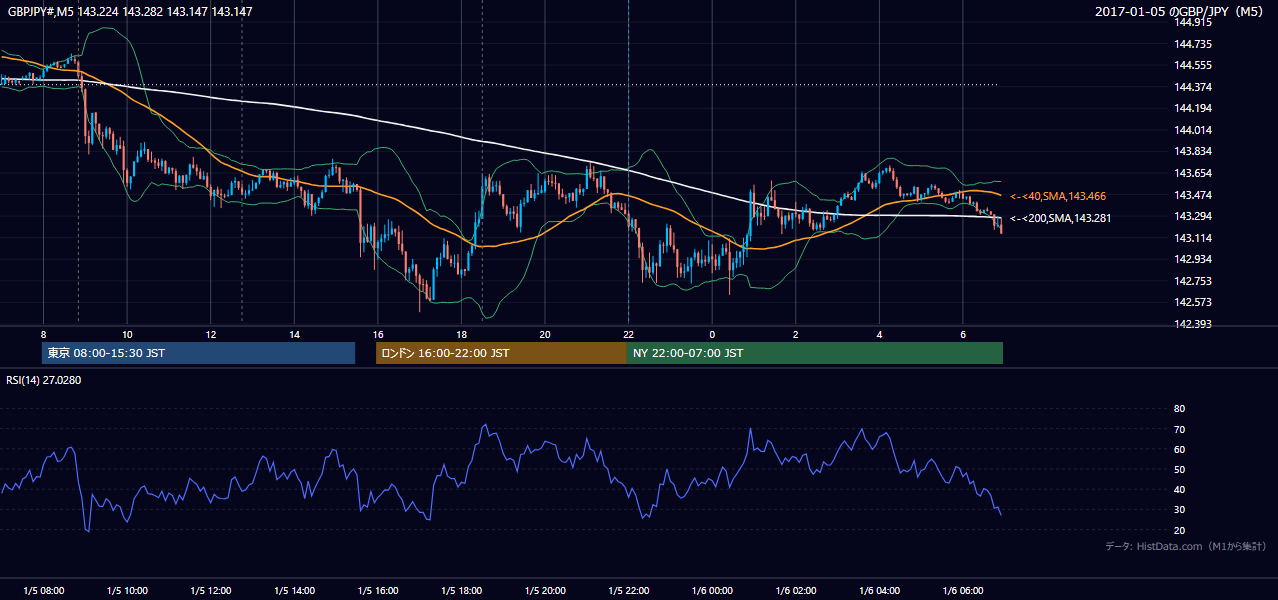This screenshot has width=1278, height=600.
Task: Click the 200 SMA 143.281 label
Action: pos(1061,218)
